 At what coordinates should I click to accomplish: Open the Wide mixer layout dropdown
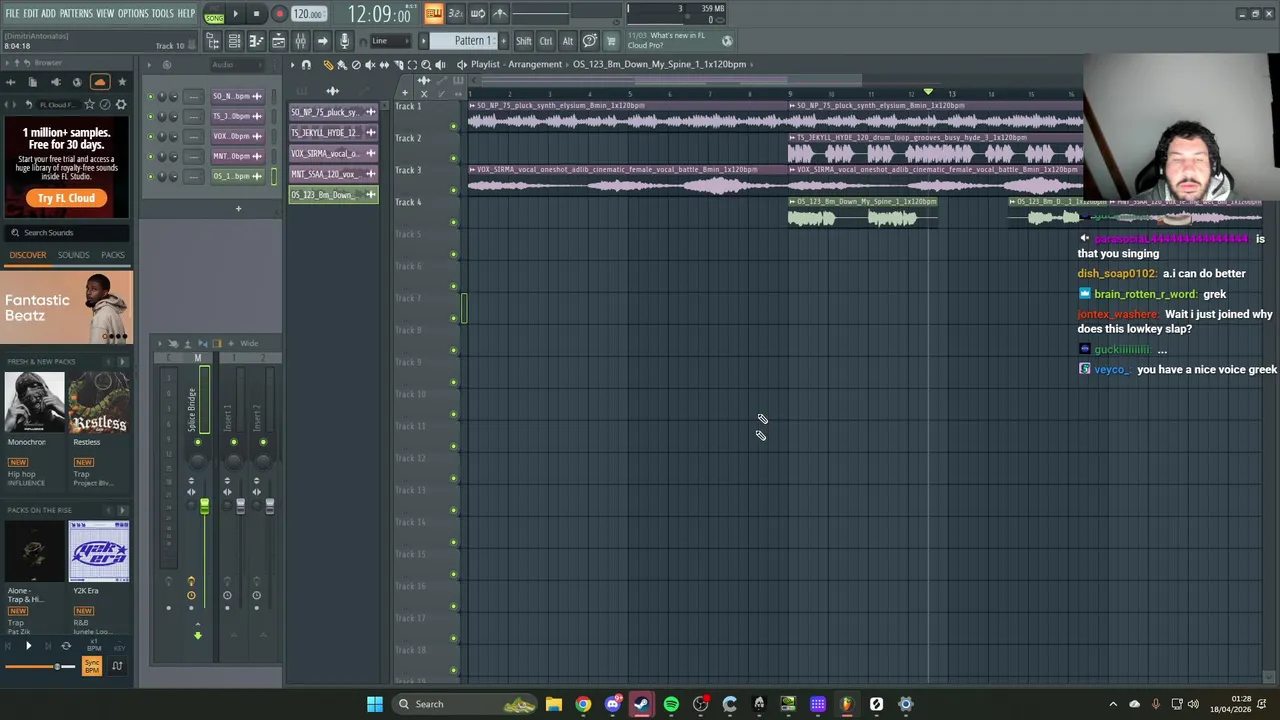coord(249,344)
